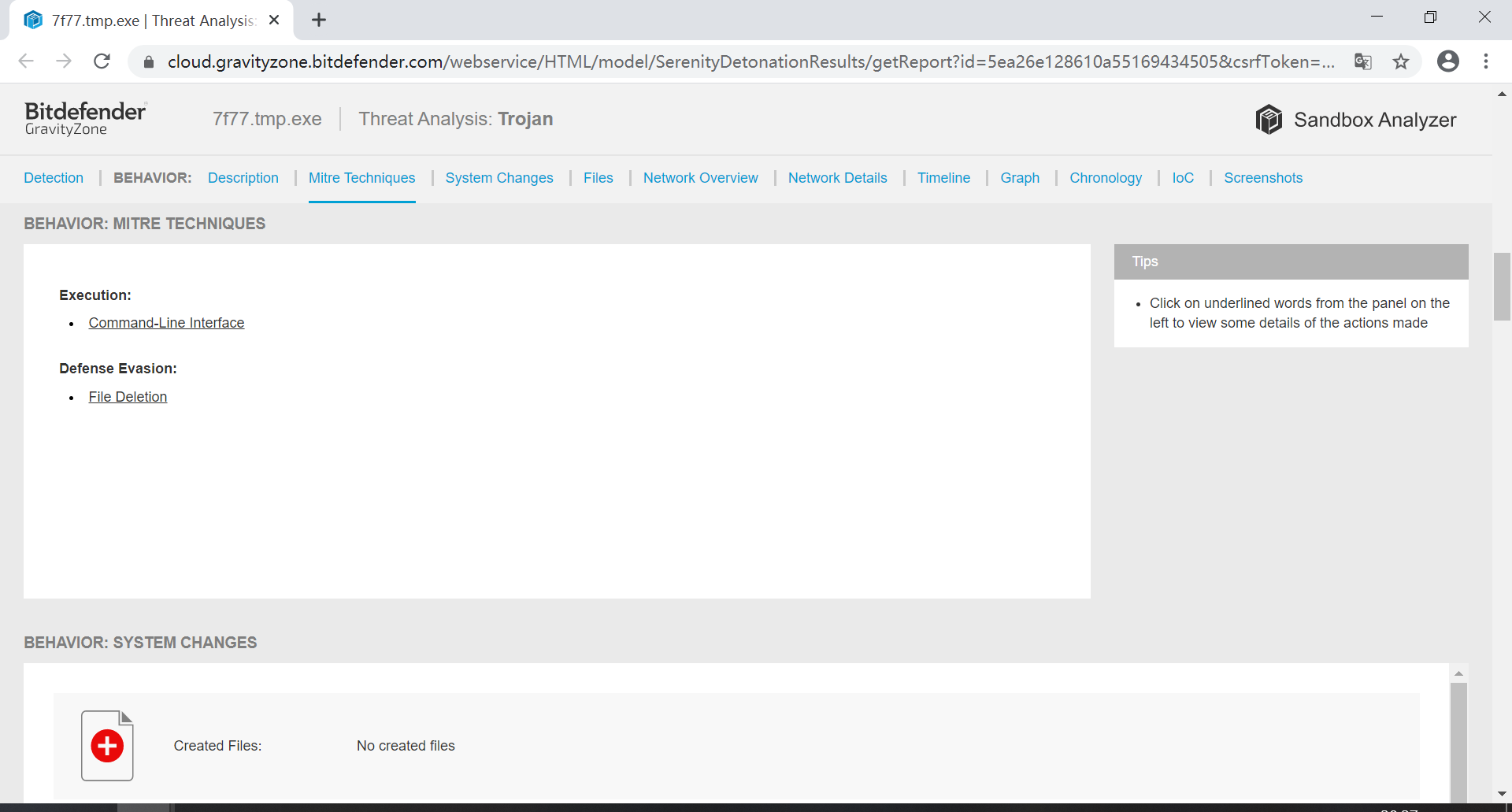The width and height of the screenshot is (1512, 812).
Task: Bookmark this page with star icon
Action: (1401, 61)
